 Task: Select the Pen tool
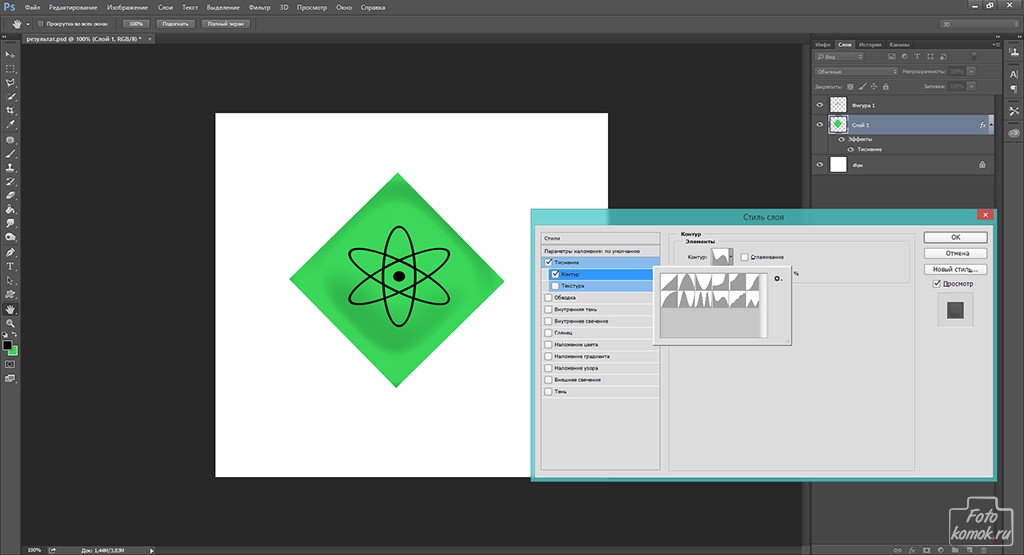[x=10, y=253]
